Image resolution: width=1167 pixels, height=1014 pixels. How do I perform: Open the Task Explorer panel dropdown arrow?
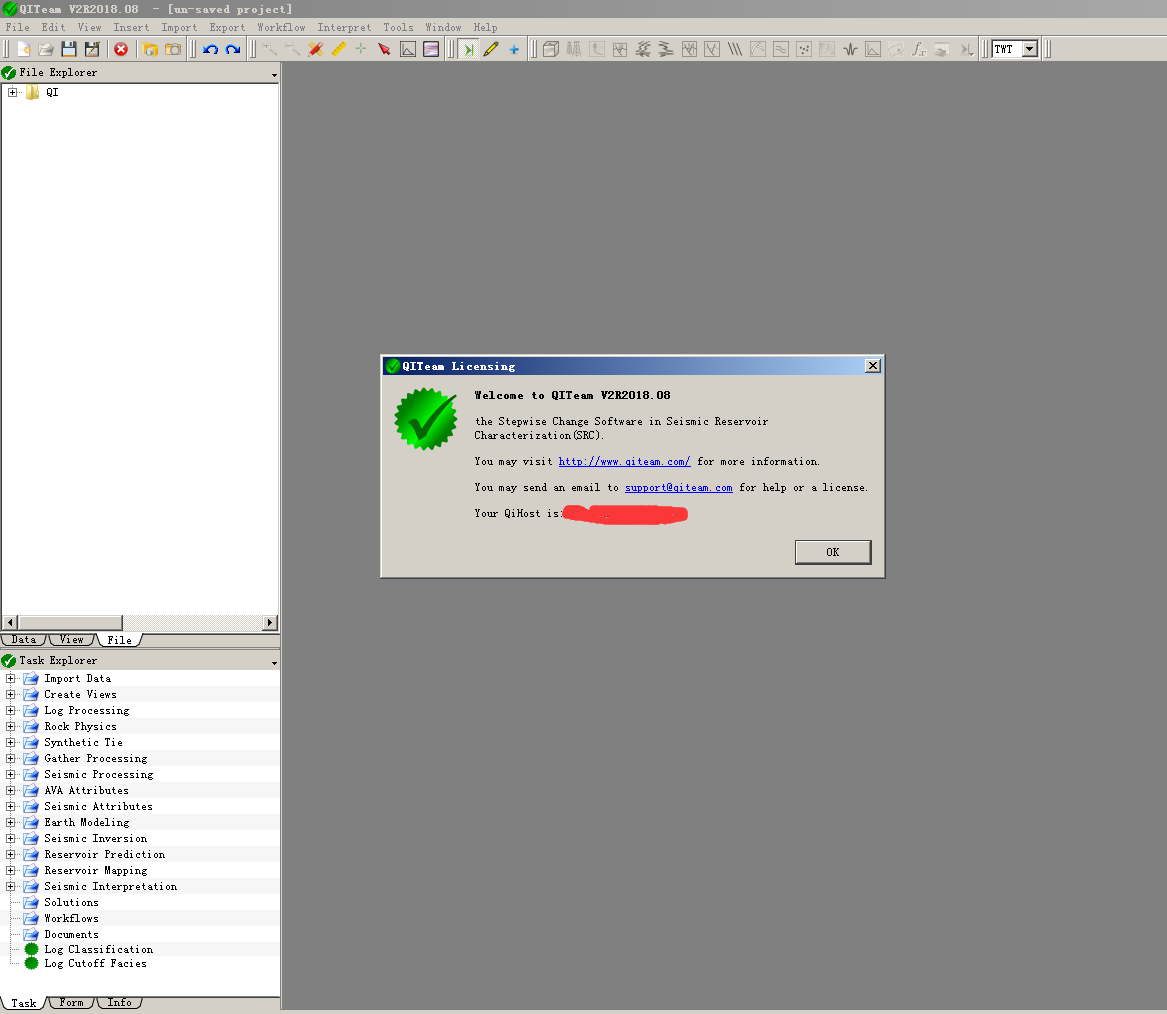(274, 663)
